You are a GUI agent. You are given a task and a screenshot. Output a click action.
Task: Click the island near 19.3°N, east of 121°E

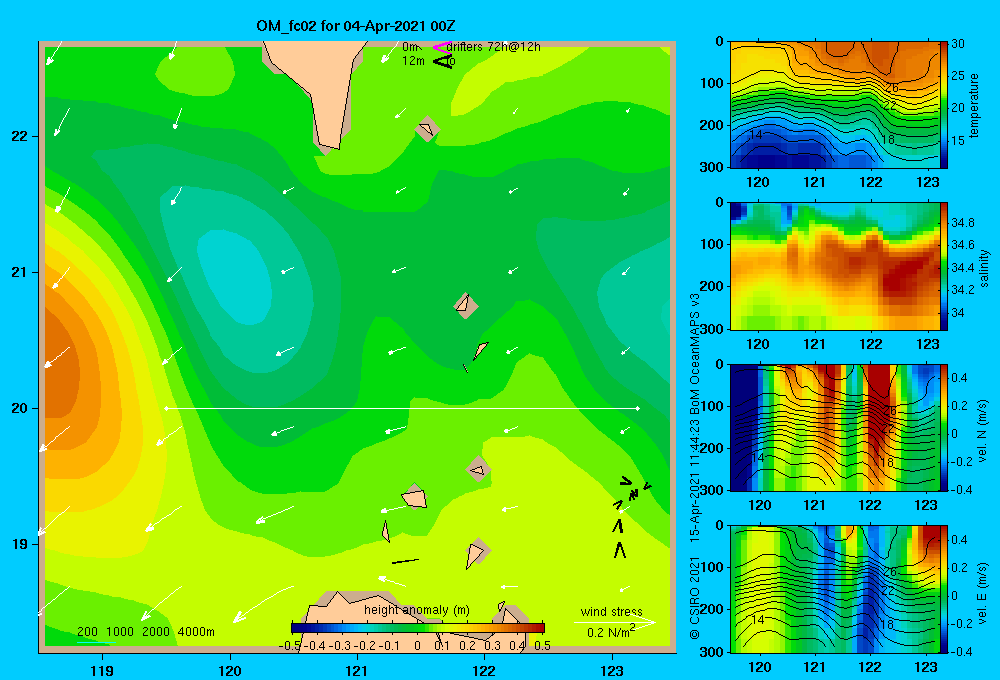click(x=414, y=497)
